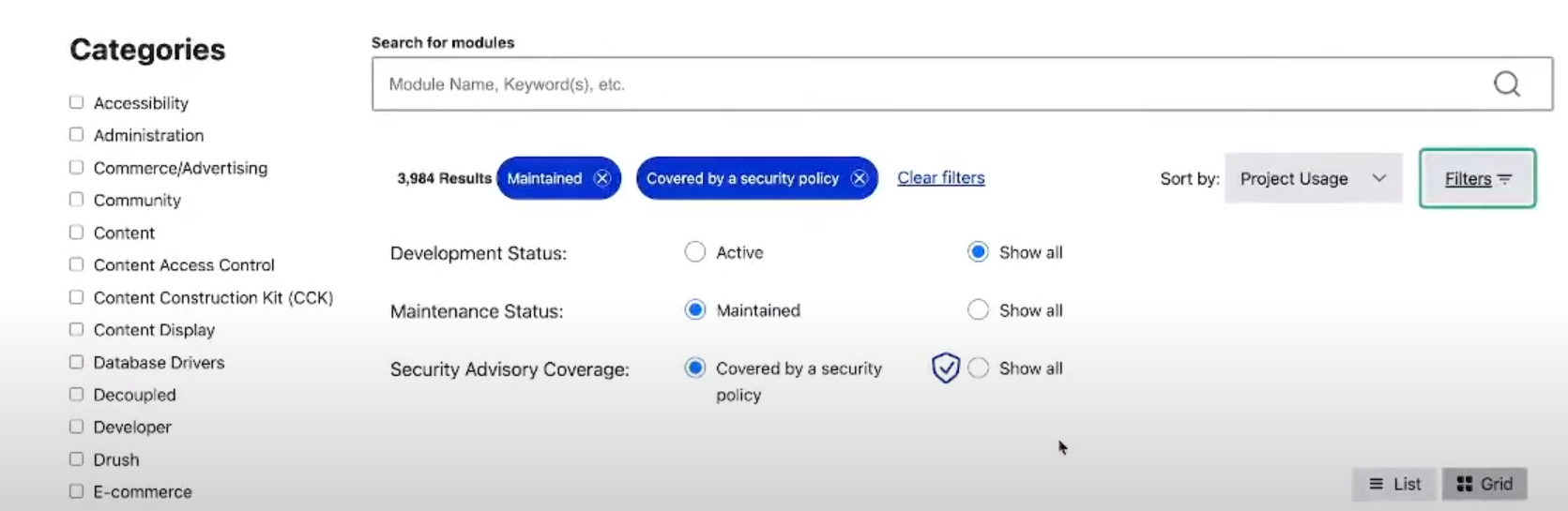Switch to Grid view
This screenshot has height=511, width=1568.
point(1484,484)
